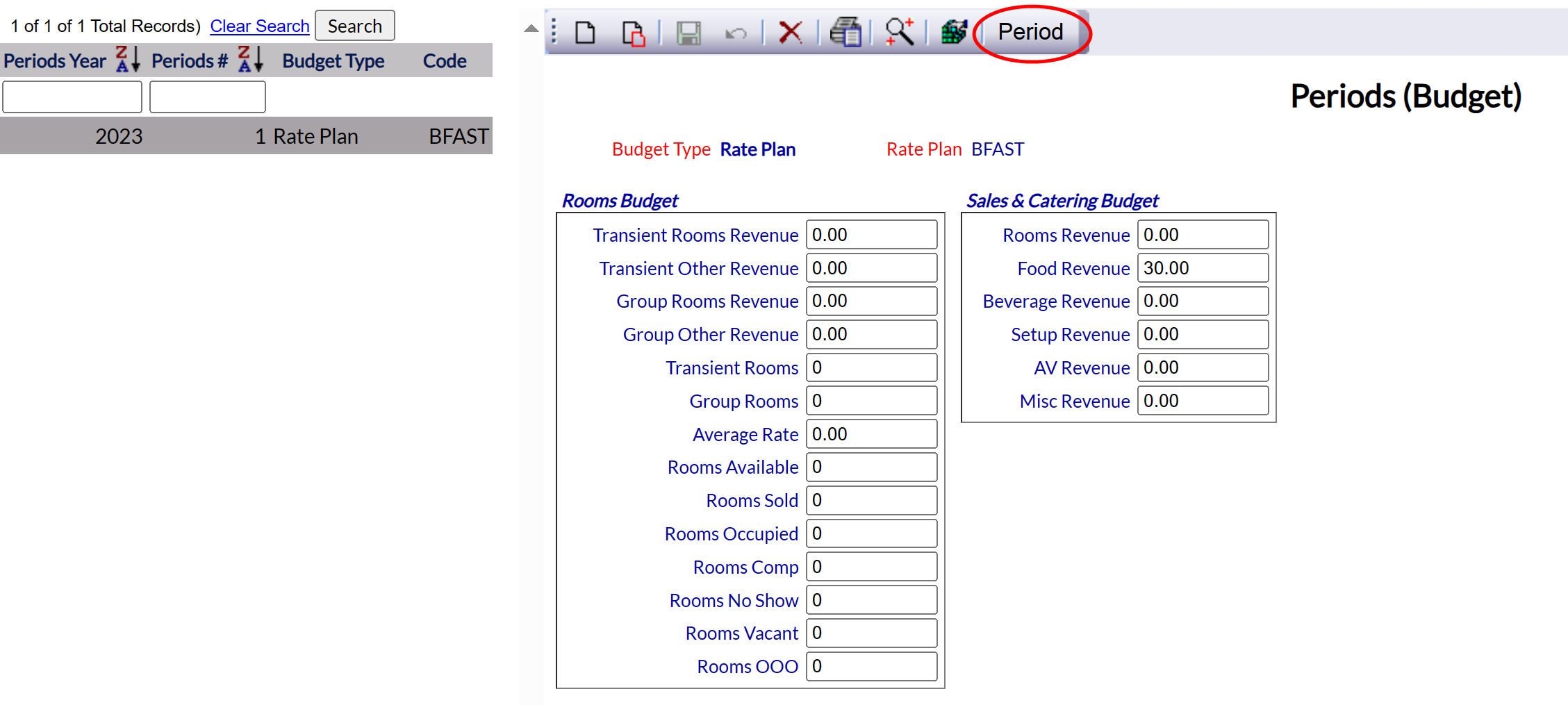The width and height of the screenshot is (1568, 705).
Task: Click the Periods Year filter input box
Action: (x=72, y=97)
